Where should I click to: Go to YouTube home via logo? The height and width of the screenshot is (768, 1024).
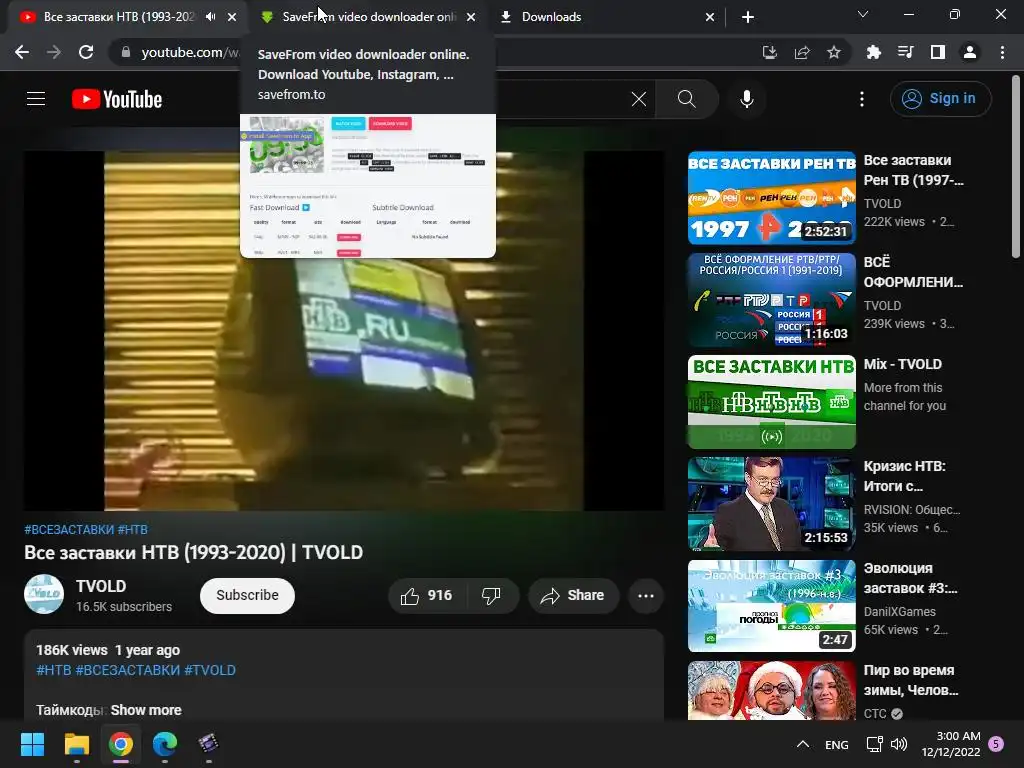point(117,99)
